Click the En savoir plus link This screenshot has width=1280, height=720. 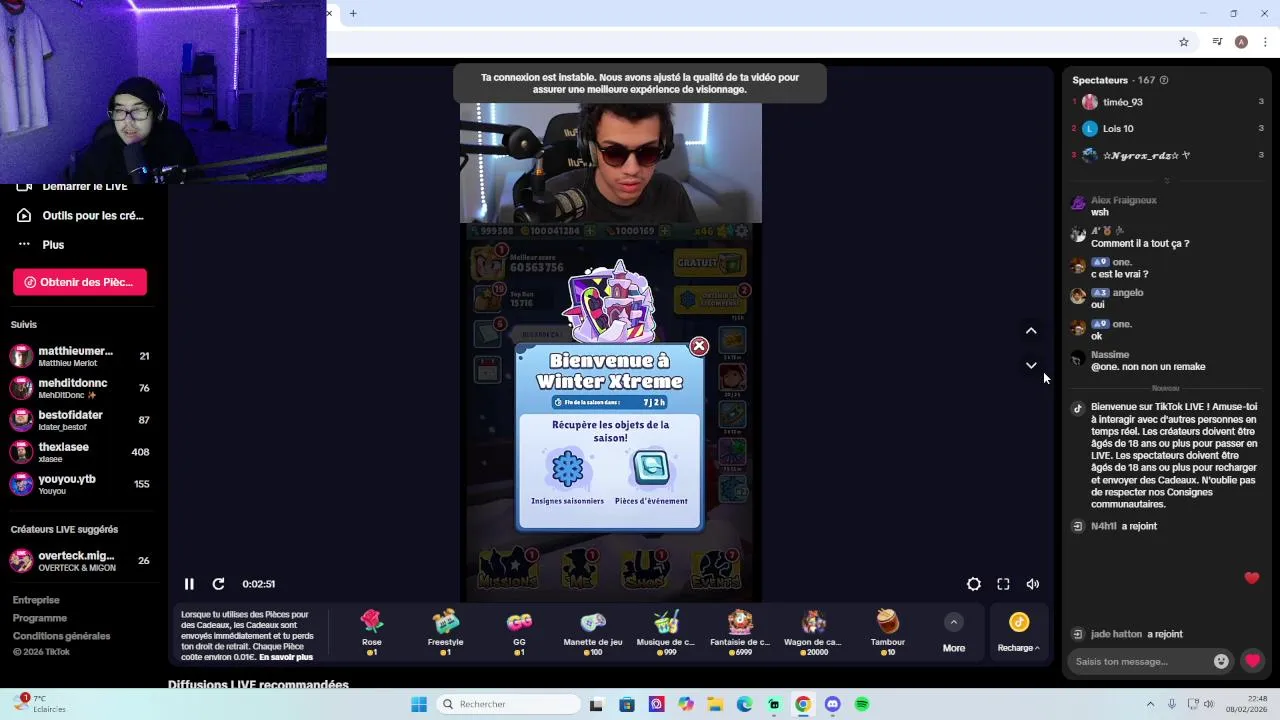[x=286, y=657]
